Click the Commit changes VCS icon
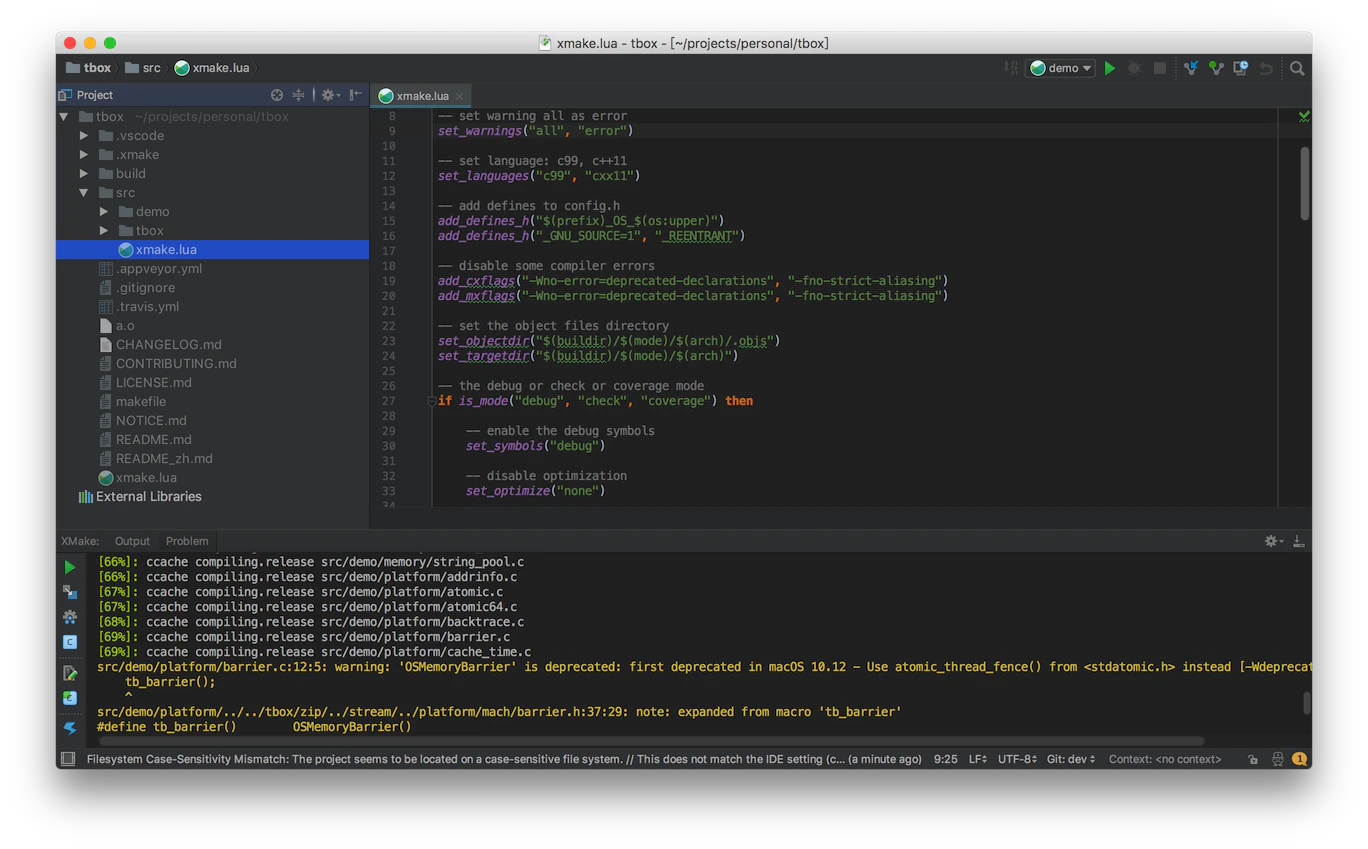1368x849 pixels. [1215, 68]
